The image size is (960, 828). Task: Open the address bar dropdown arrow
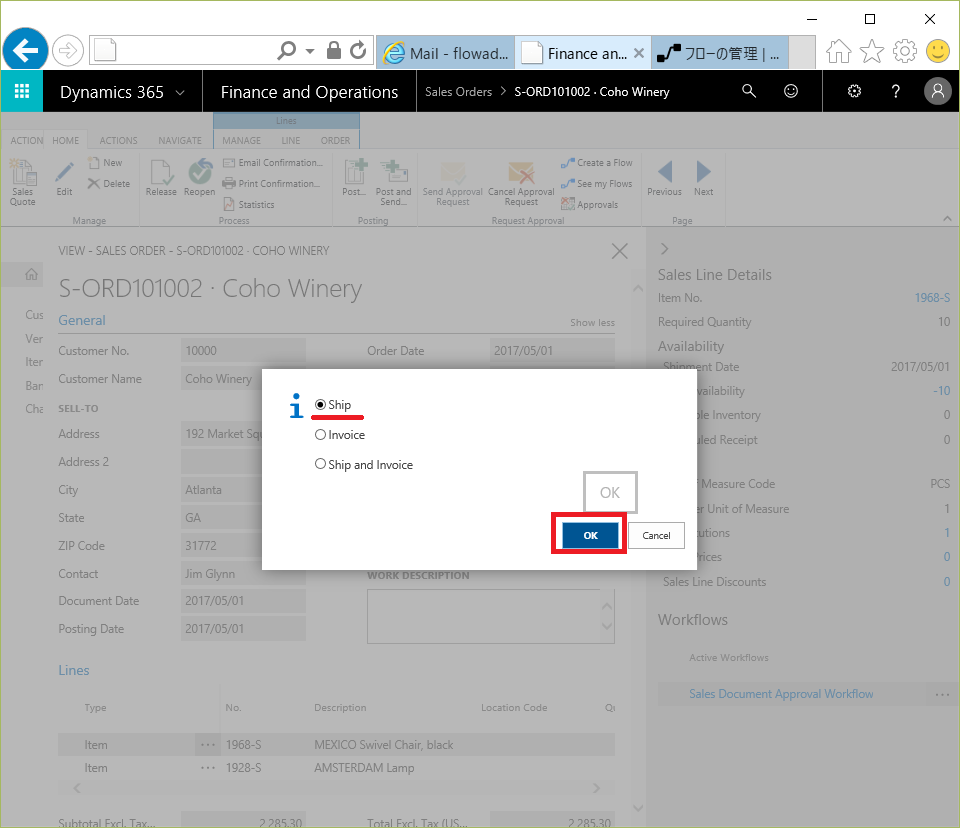(x=310, y=51)
